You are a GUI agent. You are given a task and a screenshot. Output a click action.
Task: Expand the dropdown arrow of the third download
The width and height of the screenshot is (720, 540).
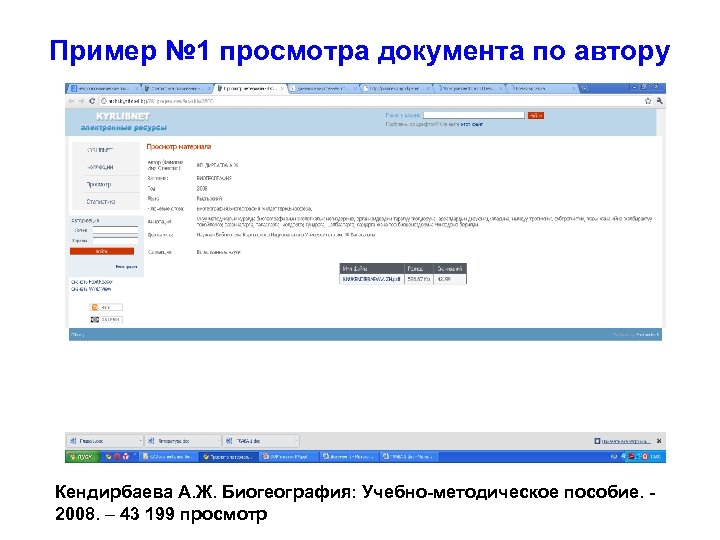click(x=297, y=441)
